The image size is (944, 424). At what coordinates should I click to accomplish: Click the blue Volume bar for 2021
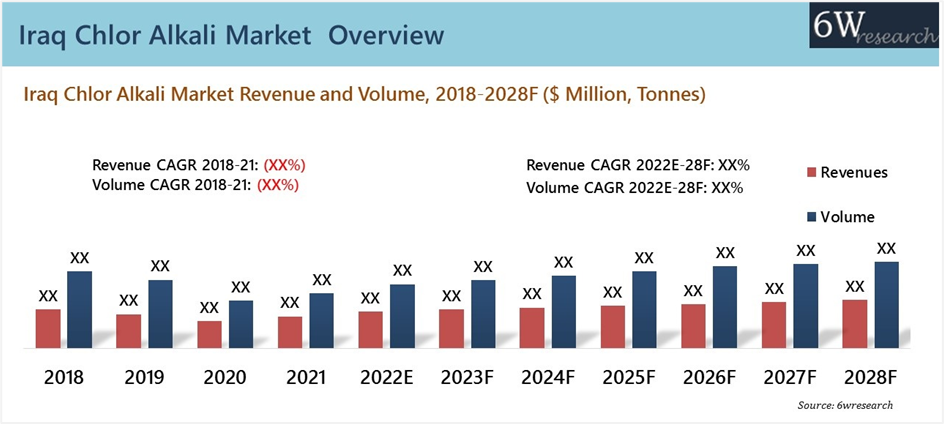tap(321, 320)
